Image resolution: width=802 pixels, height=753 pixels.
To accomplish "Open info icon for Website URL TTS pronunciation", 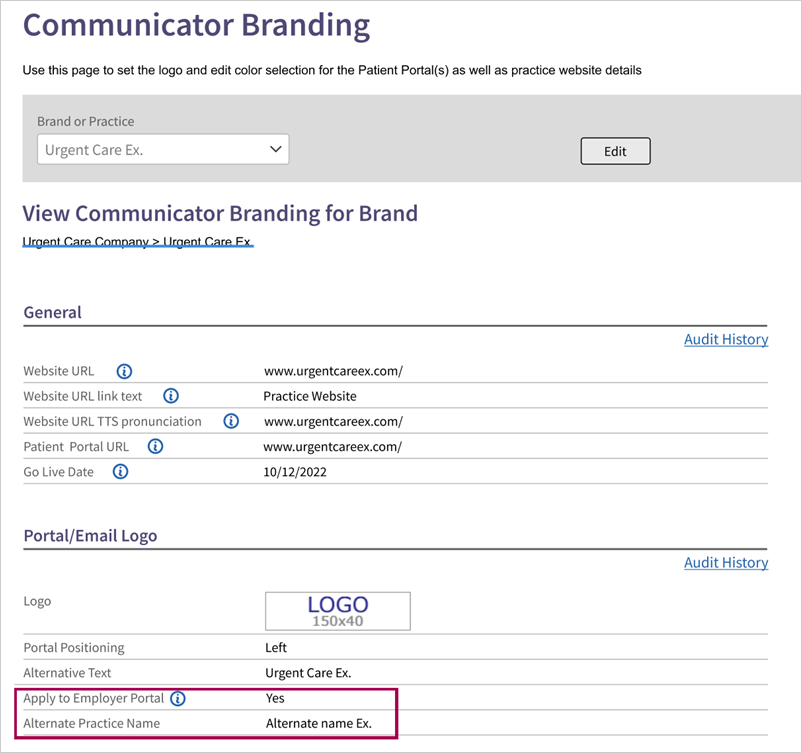I will [231, 421].
